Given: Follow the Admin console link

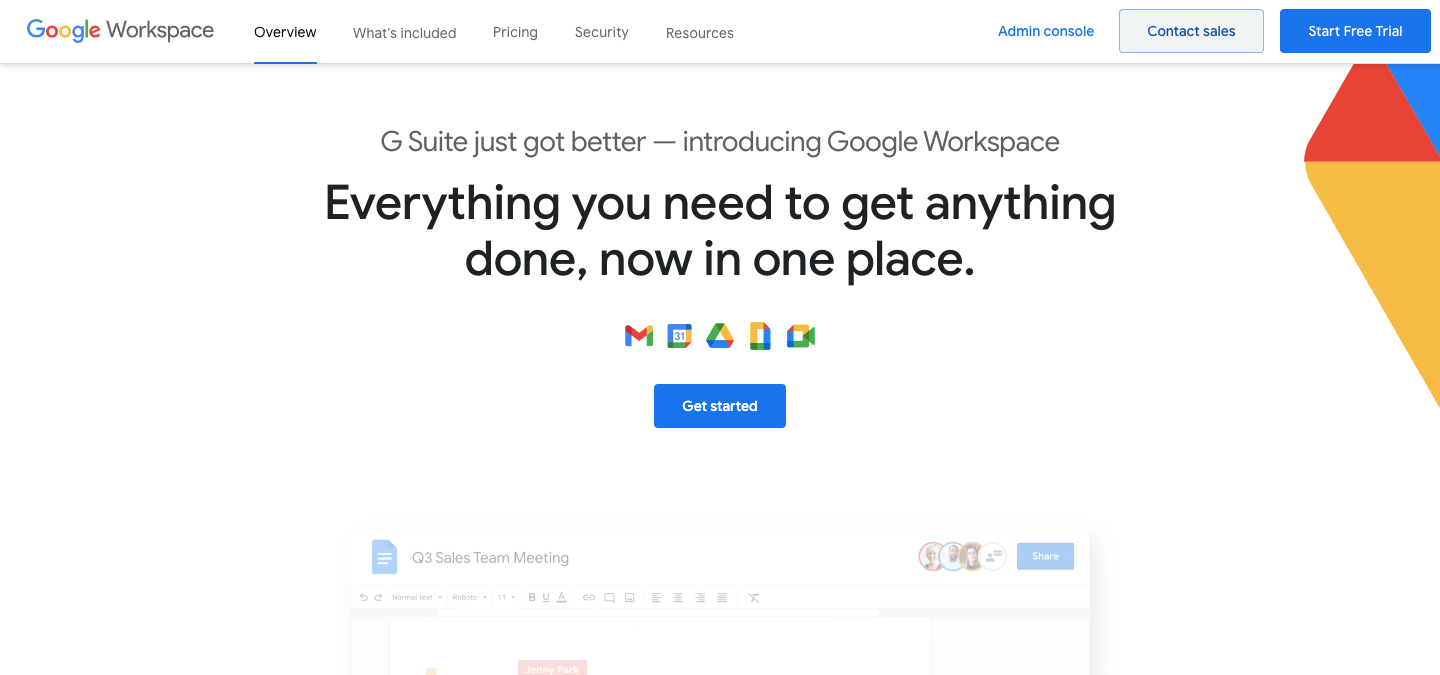Looking at the screenshot, I should click(x=1046, y=31).
